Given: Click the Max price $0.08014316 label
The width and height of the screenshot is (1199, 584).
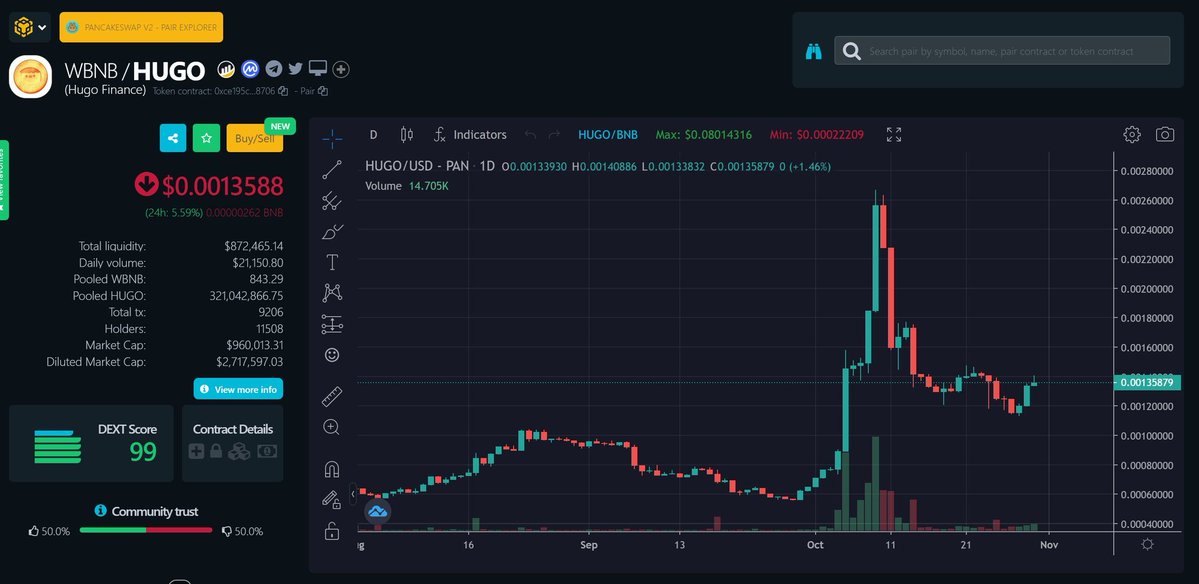Looking at the screenshot, I should [703, 135].
